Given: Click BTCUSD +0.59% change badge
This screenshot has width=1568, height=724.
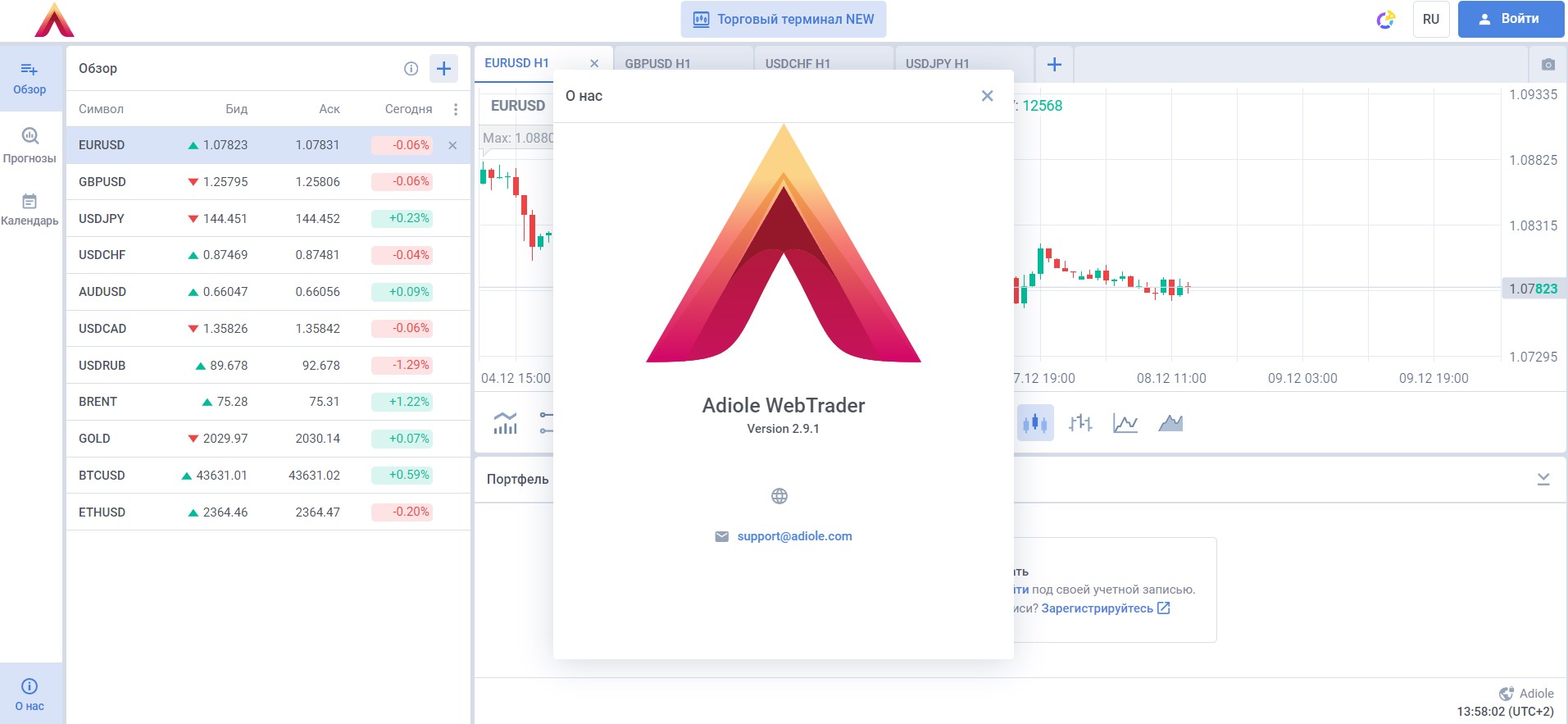Looking at the screenshot, I should click(402, 476).
